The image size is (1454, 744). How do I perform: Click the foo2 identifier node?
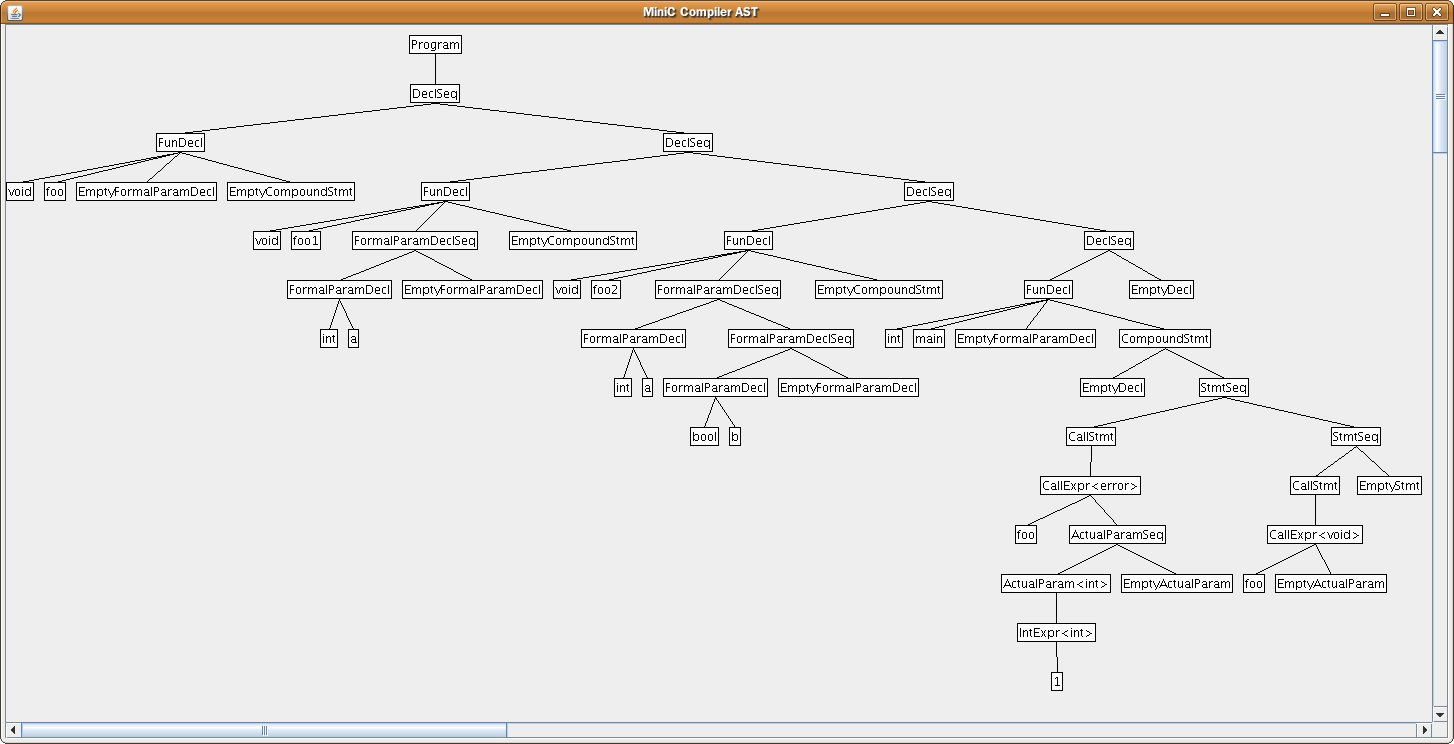click(605, 290)
